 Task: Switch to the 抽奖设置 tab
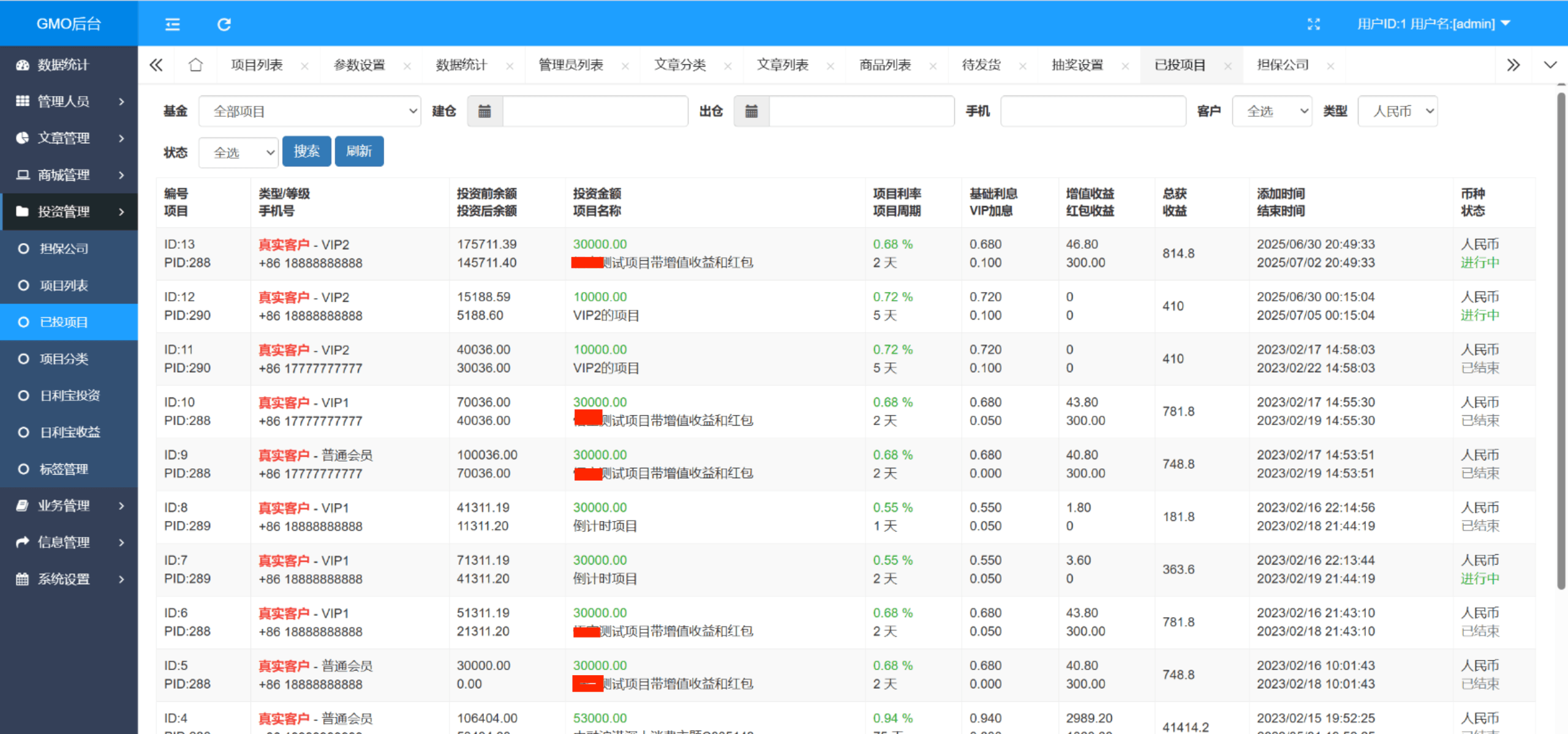click(x=1077, y=65)
